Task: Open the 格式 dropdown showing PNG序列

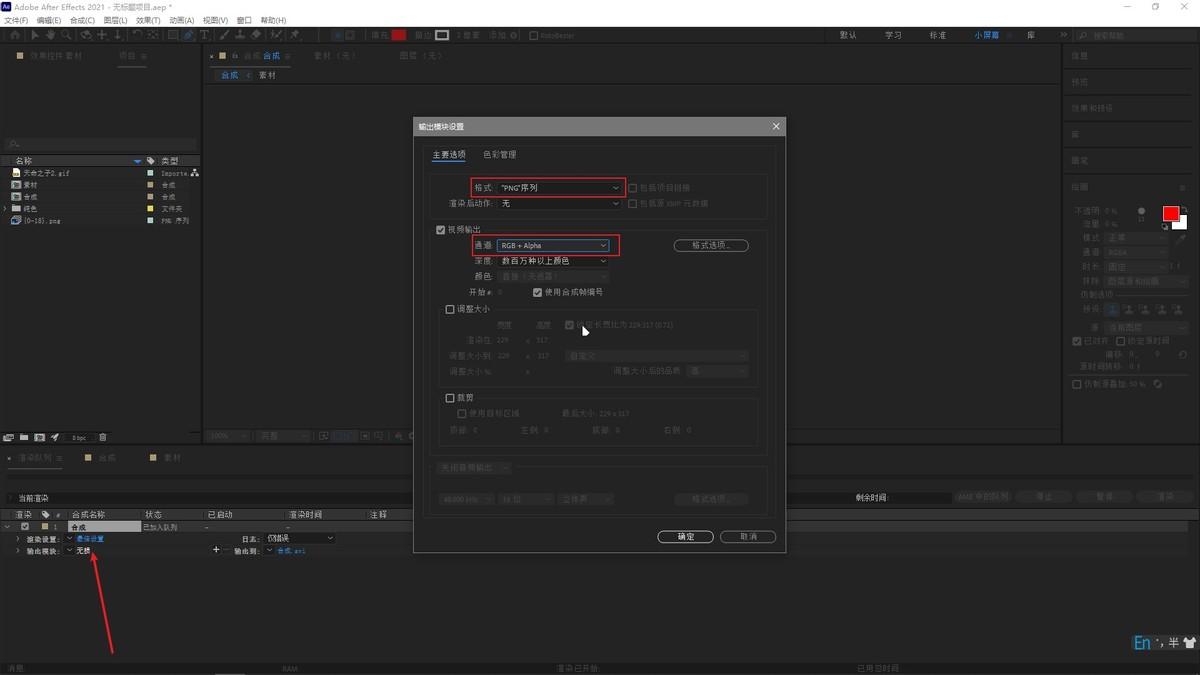Action: [560, 188]
